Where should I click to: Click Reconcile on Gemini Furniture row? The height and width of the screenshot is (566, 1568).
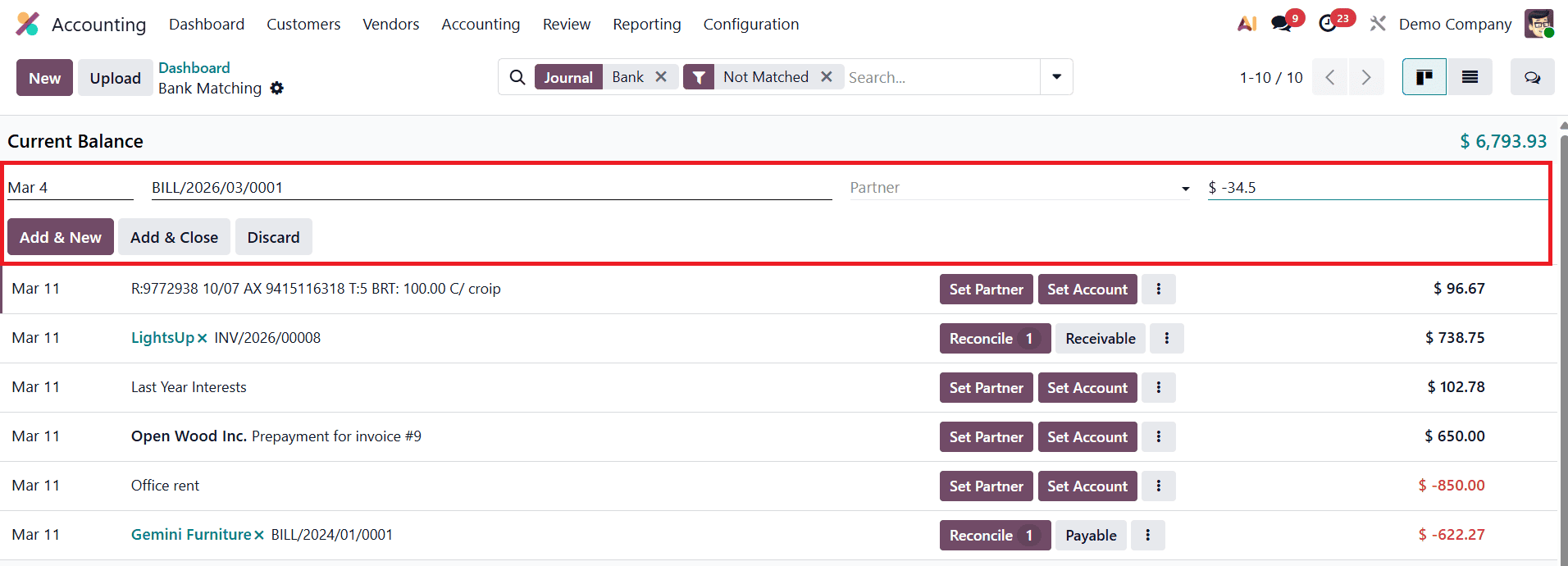tap(995, 535)
